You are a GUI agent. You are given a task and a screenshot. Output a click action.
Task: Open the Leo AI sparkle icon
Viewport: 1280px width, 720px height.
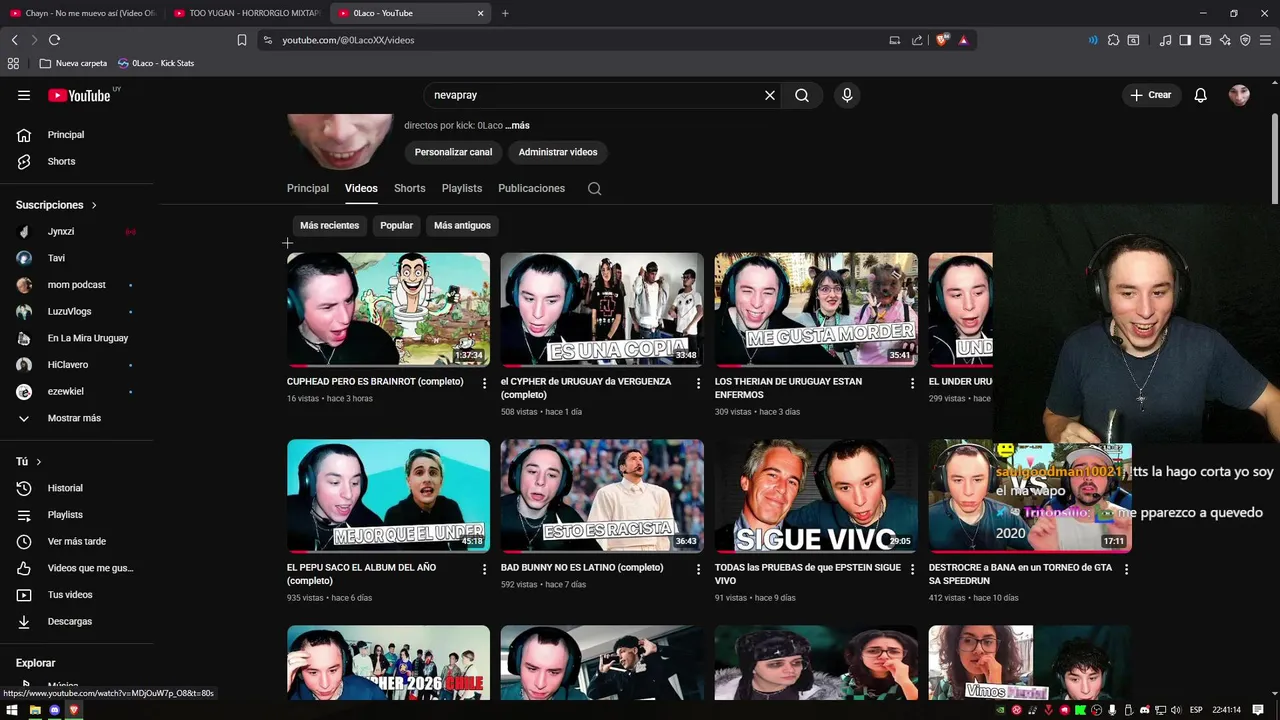point(1225,40)
